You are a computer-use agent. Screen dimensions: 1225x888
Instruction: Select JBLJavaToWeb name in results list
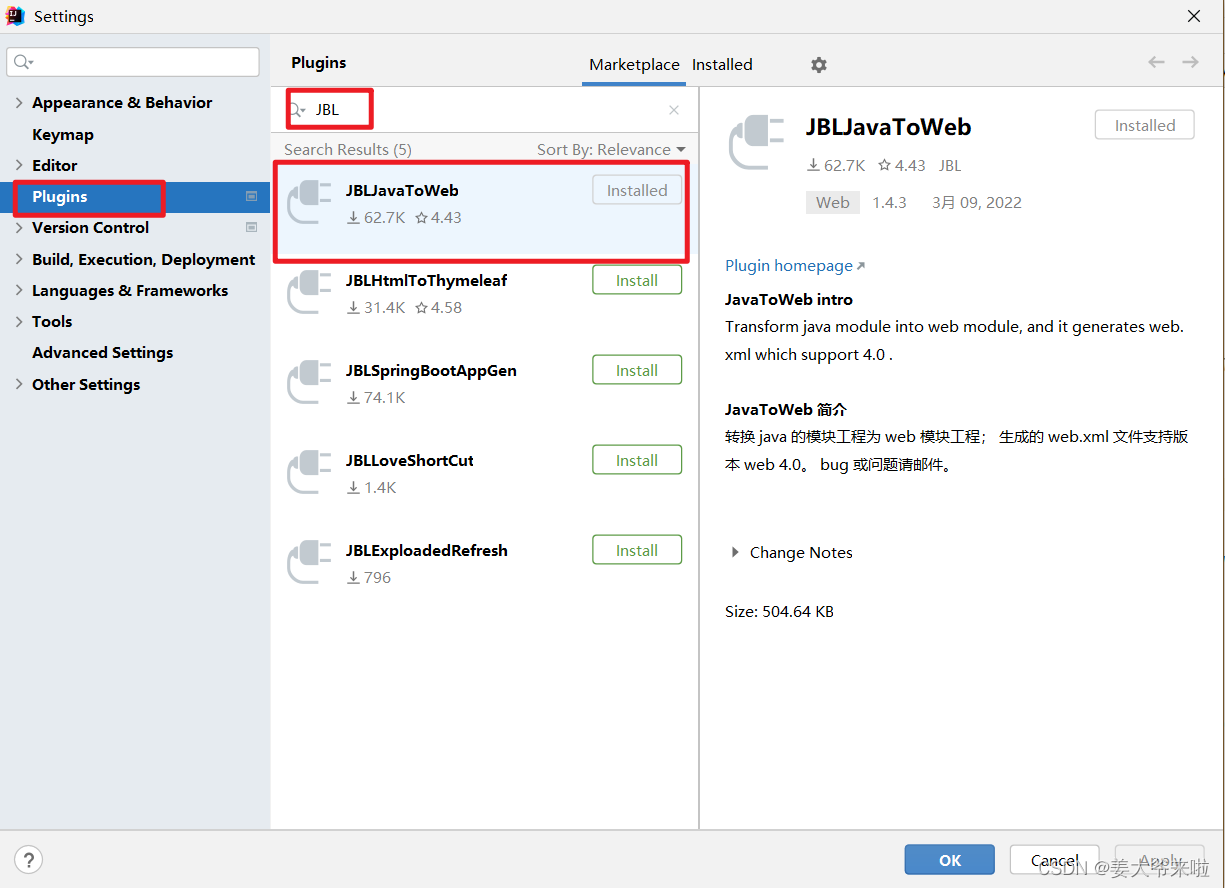(x=402, y=190)
